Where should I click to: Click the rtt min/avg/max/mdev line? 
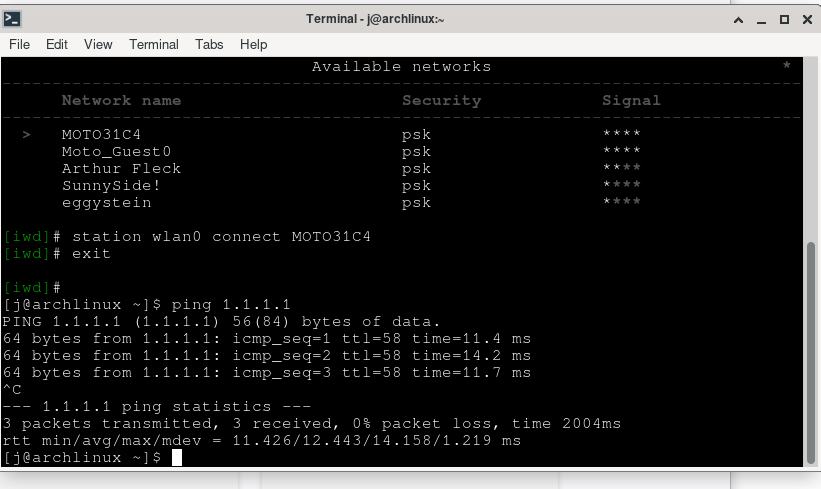tap(262, 441)
